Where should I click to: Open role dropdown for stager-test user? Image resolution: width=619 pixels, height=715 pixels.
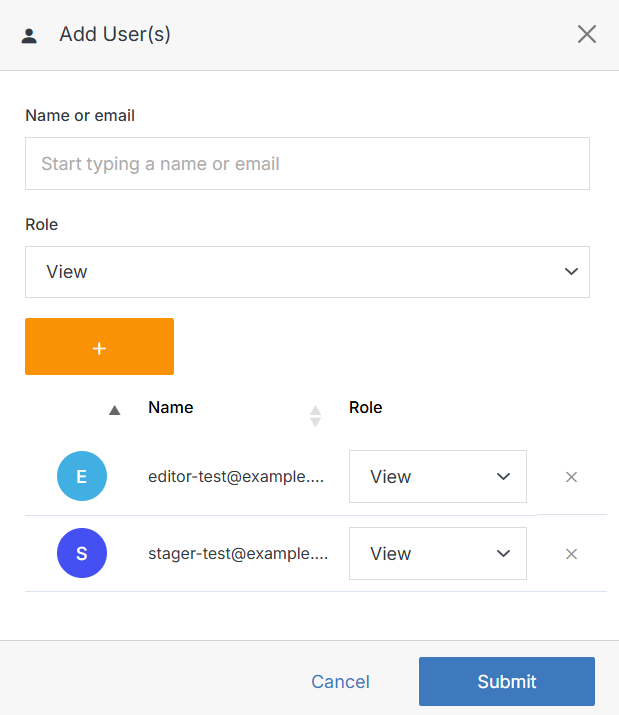click(x=438, y=554)
